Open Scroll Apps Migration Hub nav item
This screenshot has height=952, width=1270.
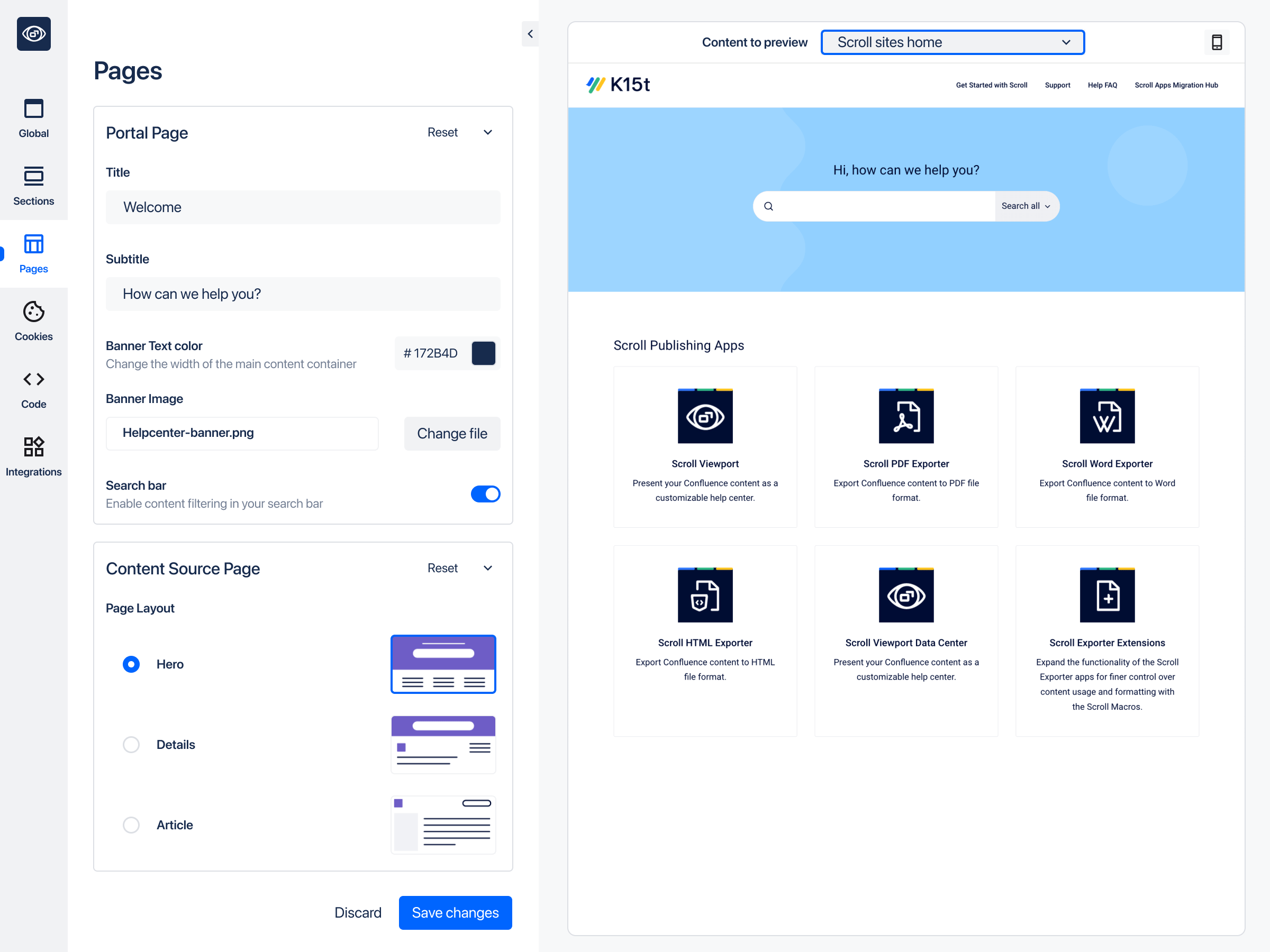pos(1176,85)
